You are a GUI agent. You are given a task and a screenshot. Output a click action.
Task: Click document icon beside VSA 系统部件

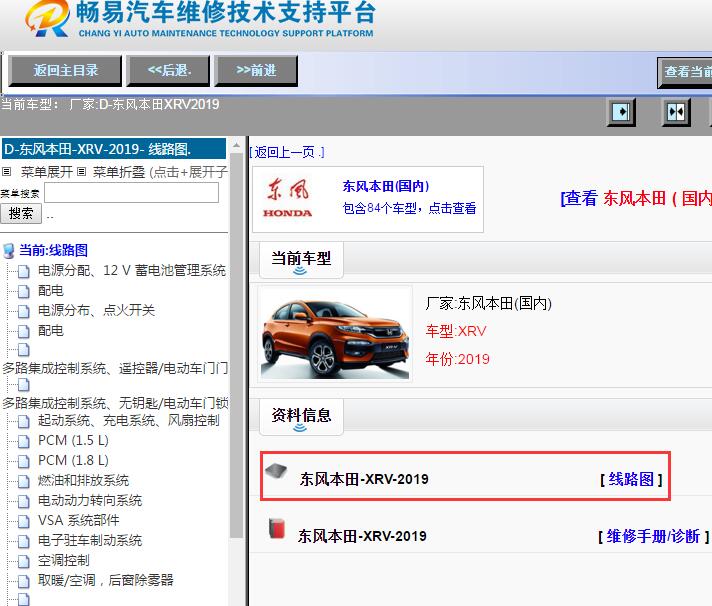(24, 521)
